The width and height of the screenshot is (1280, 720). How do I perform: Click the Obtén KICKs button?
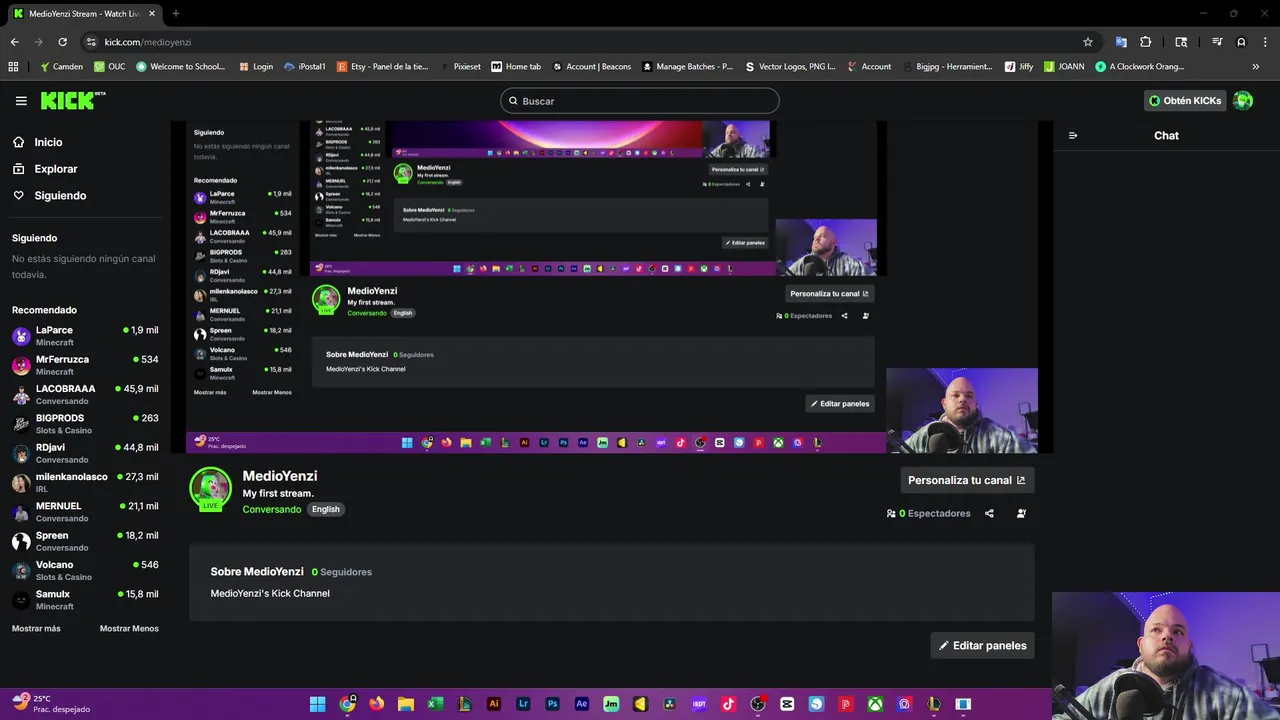[1185, 101]
